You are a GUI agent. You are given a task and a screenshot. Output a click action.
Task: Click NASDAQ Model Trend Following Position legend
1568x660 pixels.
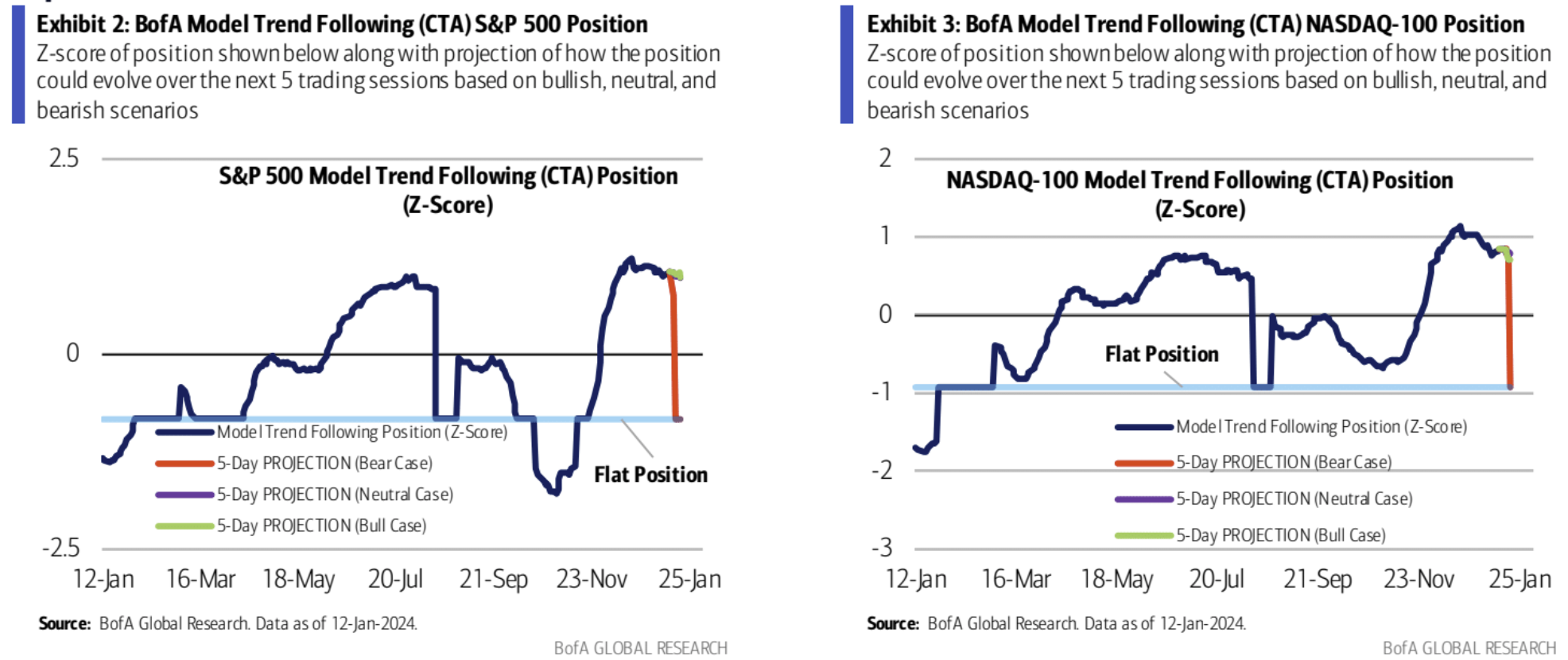pyautogui.click(x=1290, y=427)
